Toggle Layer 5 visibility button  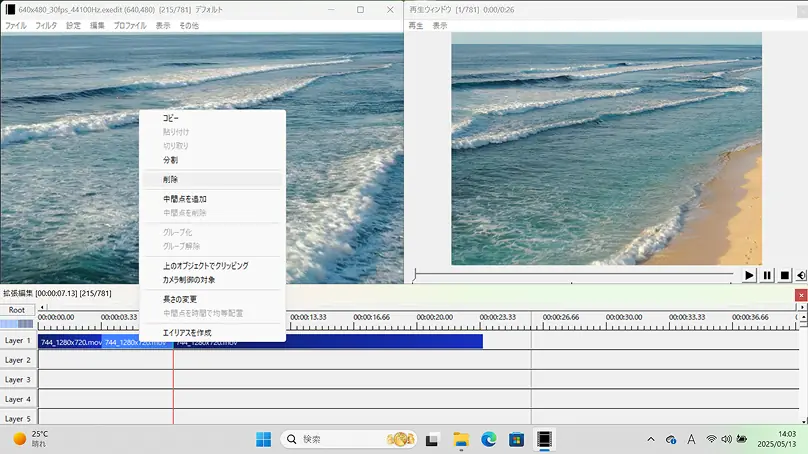coord(18,418)
